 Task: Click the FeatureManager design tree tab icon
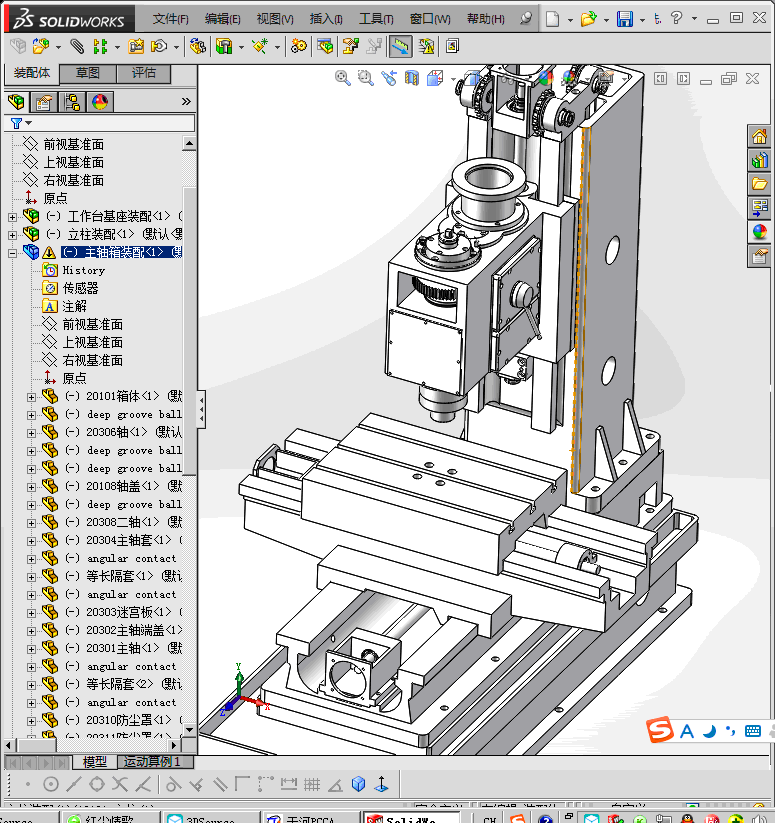pyautogui.click(x=16, y=102)
